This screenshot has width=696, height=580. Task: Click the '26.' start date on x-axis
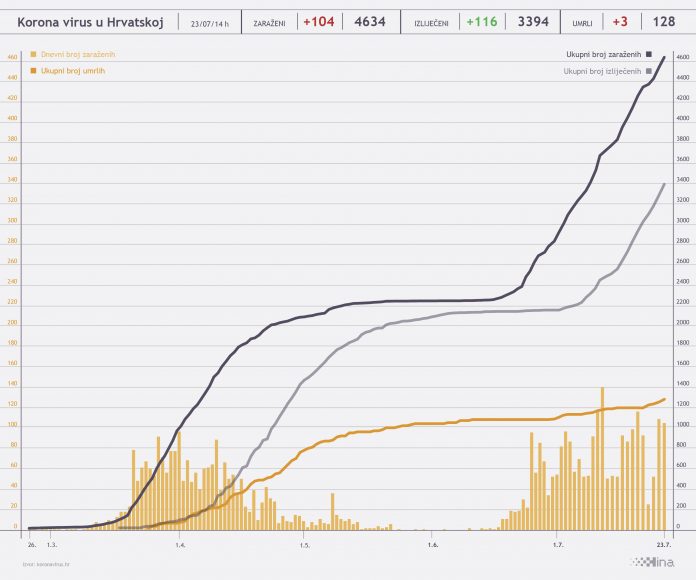(x=32, y=544)
